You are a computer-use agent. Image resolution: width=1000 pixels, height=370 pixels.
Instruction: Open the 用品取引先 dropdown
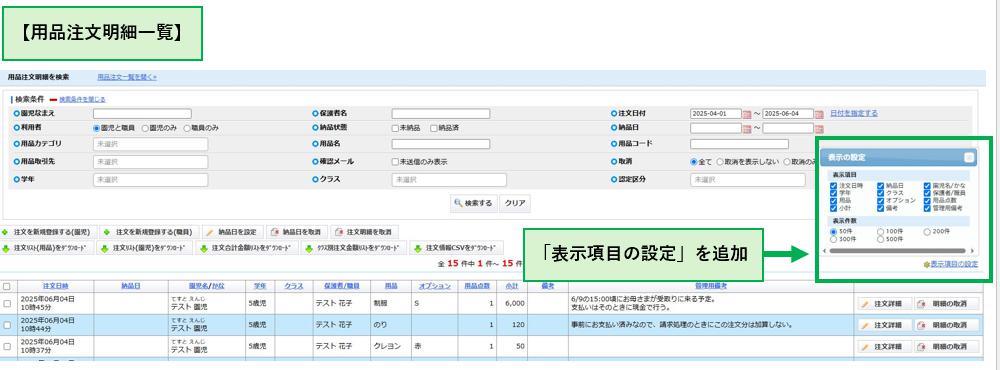(x=151, y=162)
